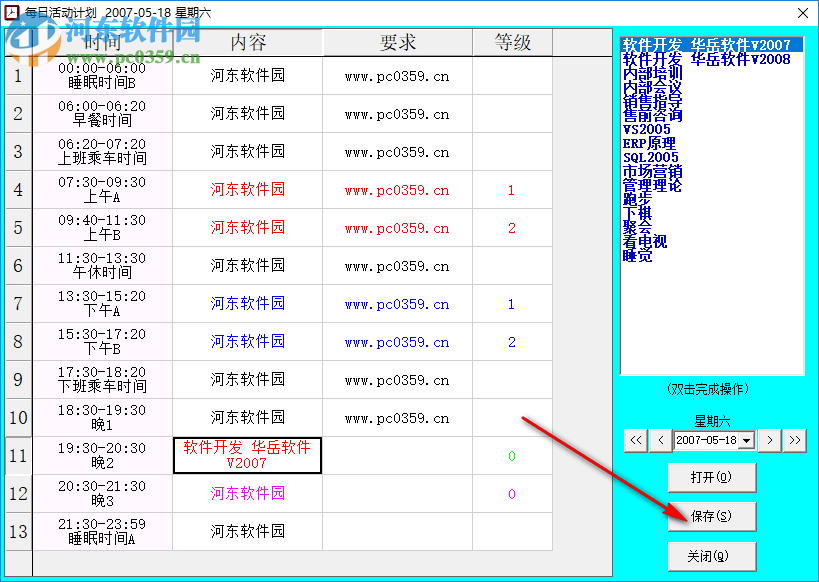Select row header number 11

point(18,456)
